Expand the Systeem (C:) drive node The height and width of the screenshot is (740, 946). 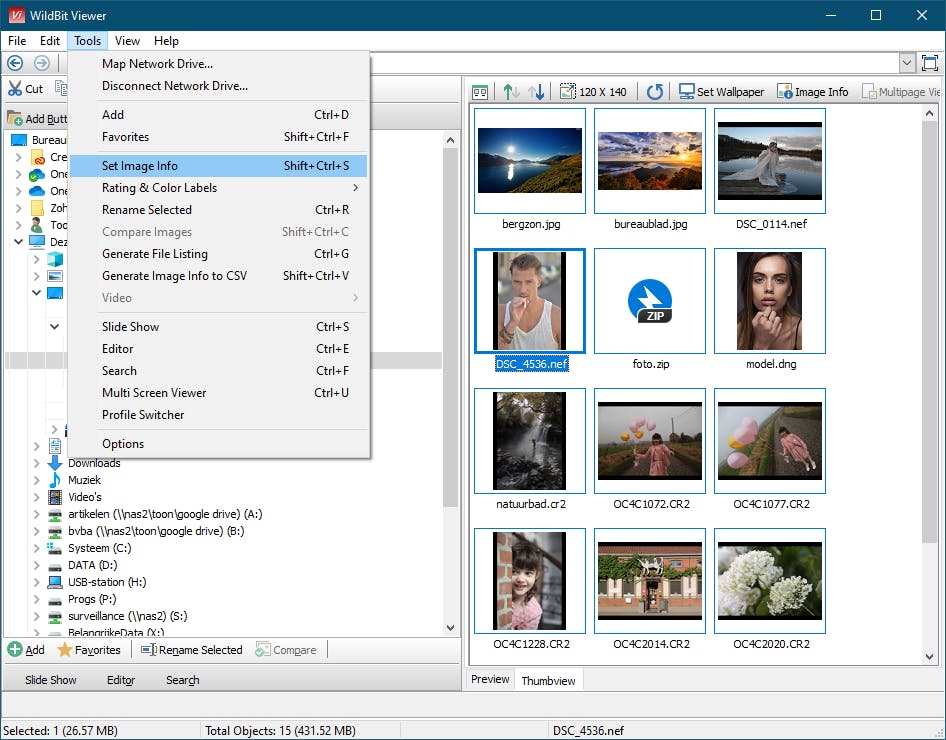point(37,548)
